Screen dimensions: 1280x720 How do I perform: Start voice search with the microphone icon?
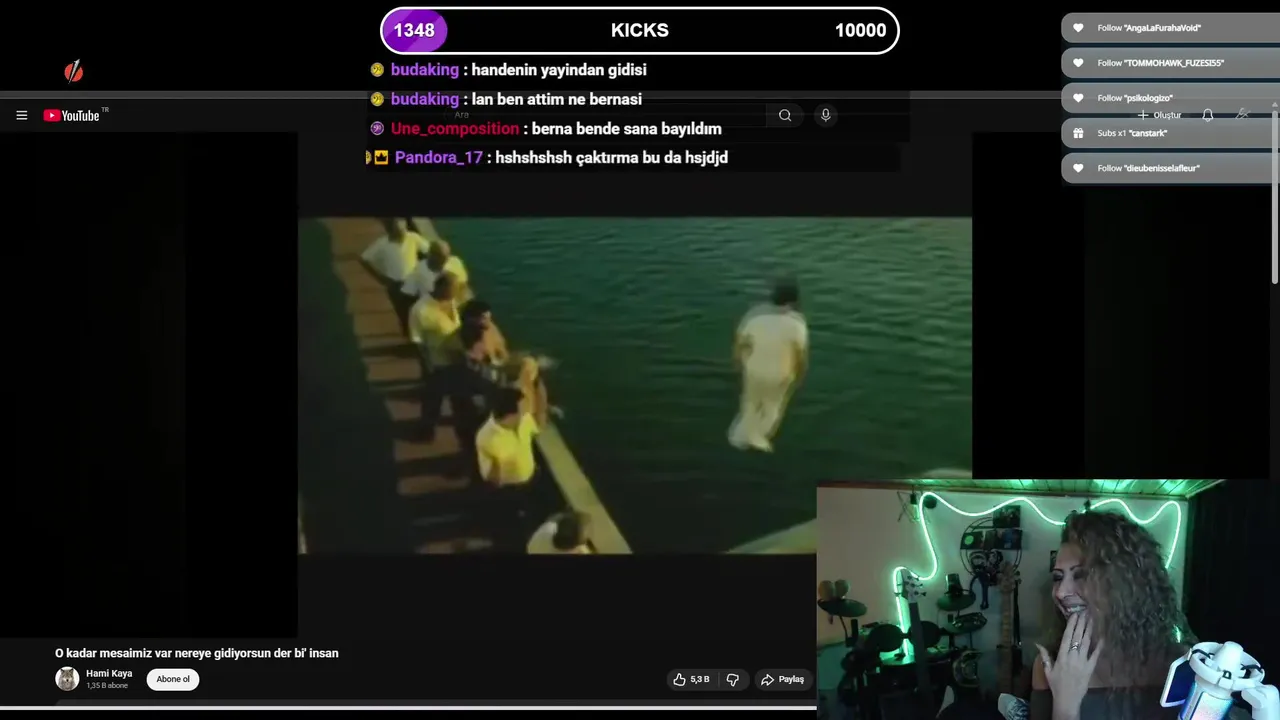coord(825,115)
